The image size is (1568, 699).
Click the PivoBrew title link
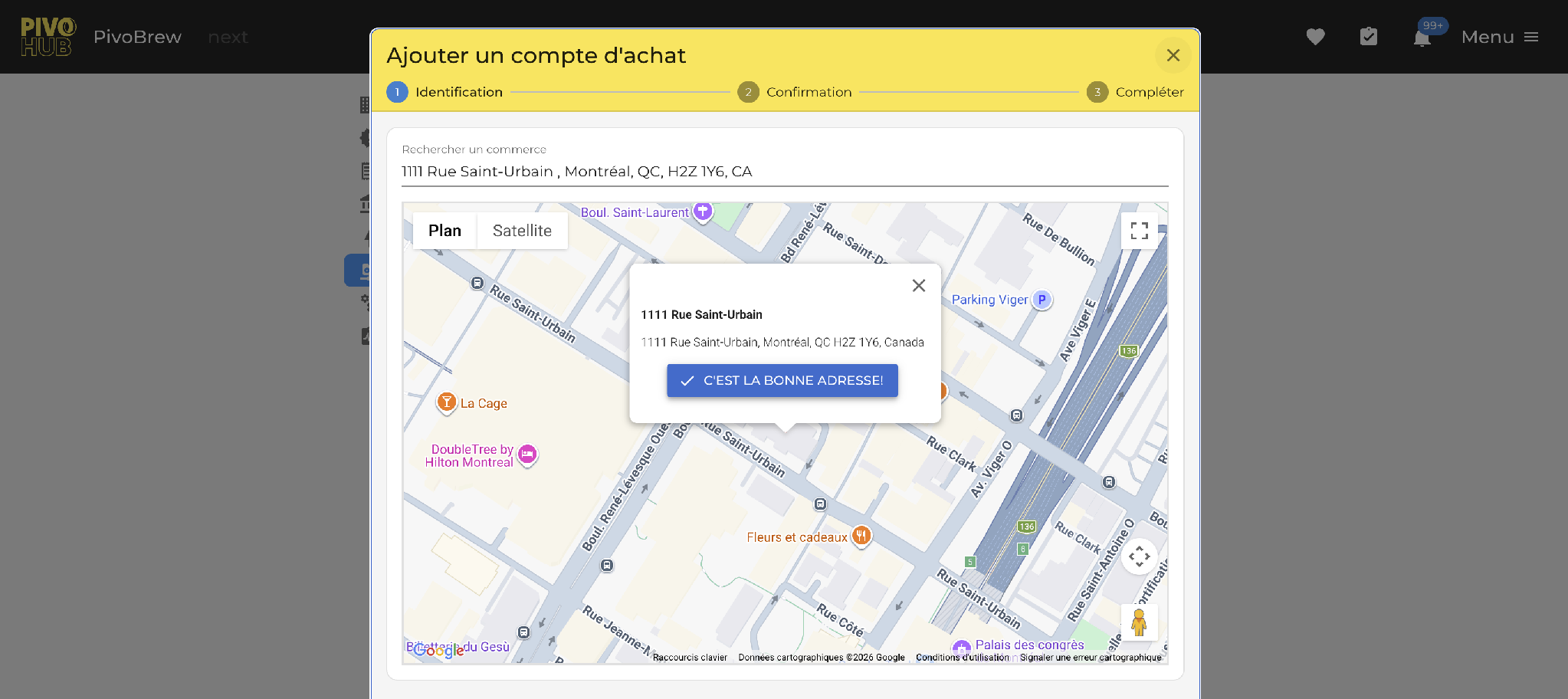(x=137, y=37)
